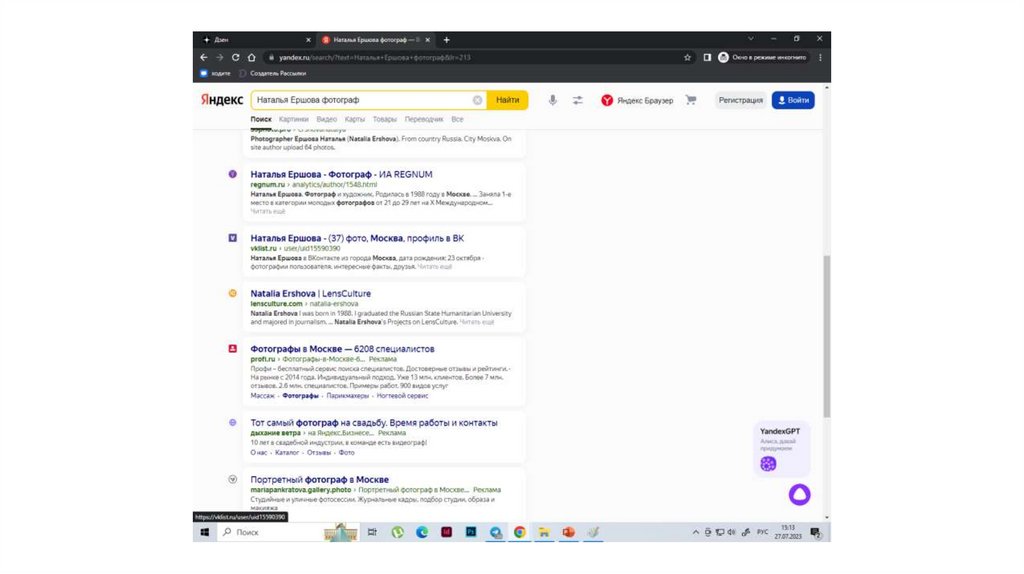Launch the Alice assistant purple circle
Image resolution: width=1024 pixels, height=574 pixels.
(799, 495)
